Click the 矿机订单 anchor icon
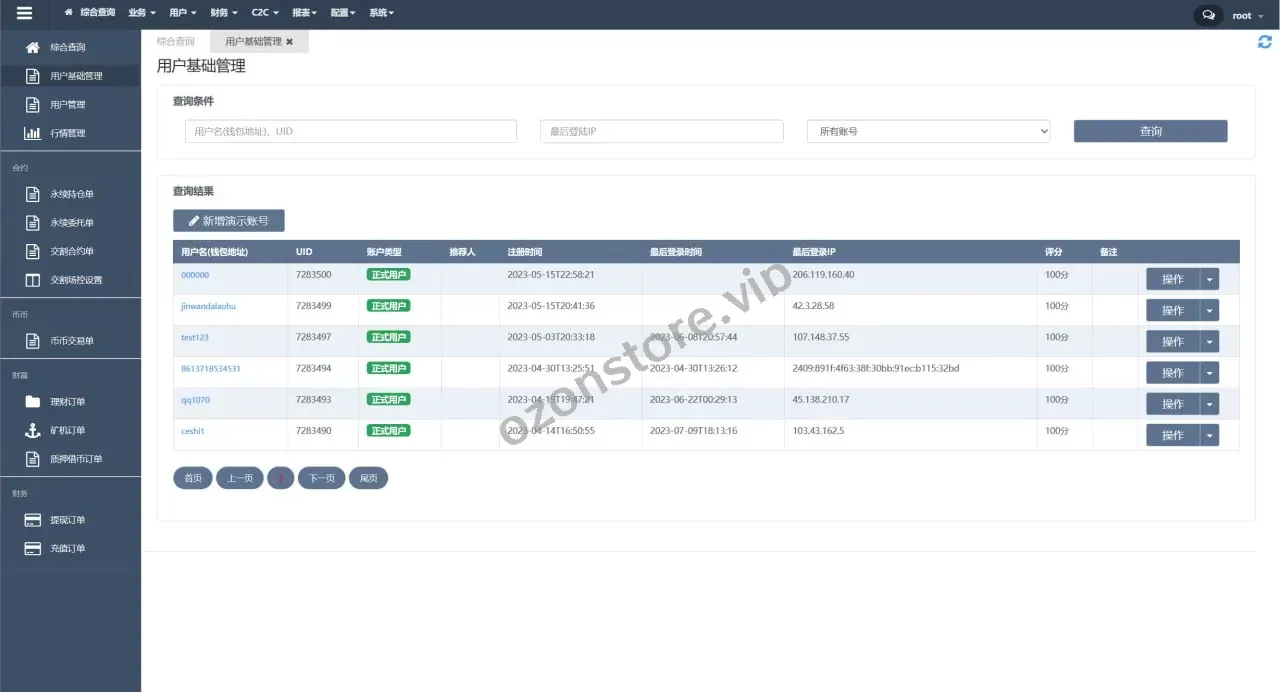Screen dimensions: 1280x692 (33, 430)
